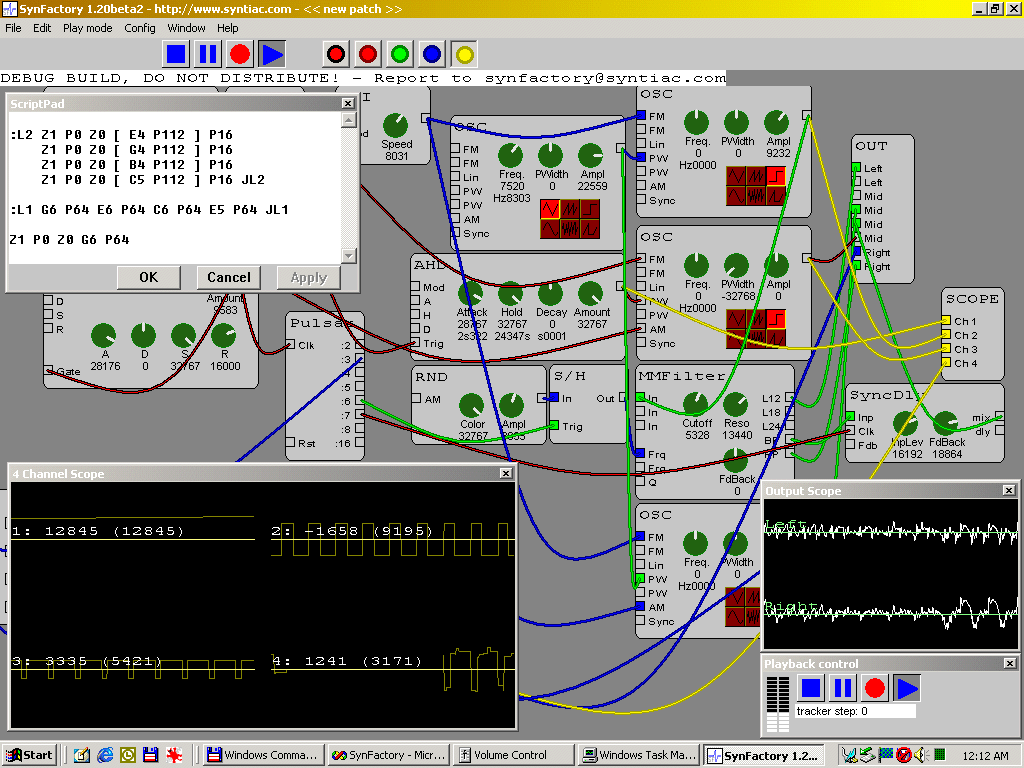Select noise waveform in OSC with Freq 7520
Screen dimensions: 1024x768
coord(570,229)
